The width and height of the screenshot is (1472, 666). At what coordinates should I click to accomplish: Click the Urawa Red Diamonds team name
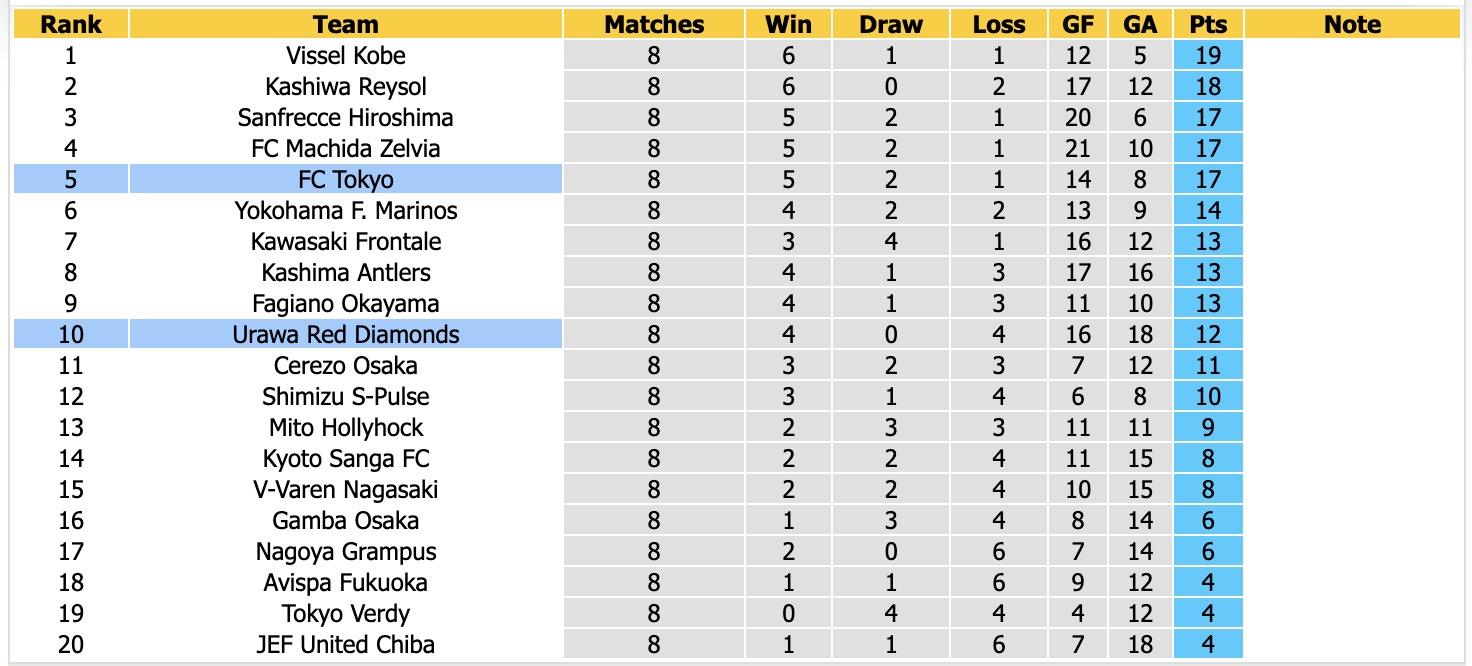[346, 335]
